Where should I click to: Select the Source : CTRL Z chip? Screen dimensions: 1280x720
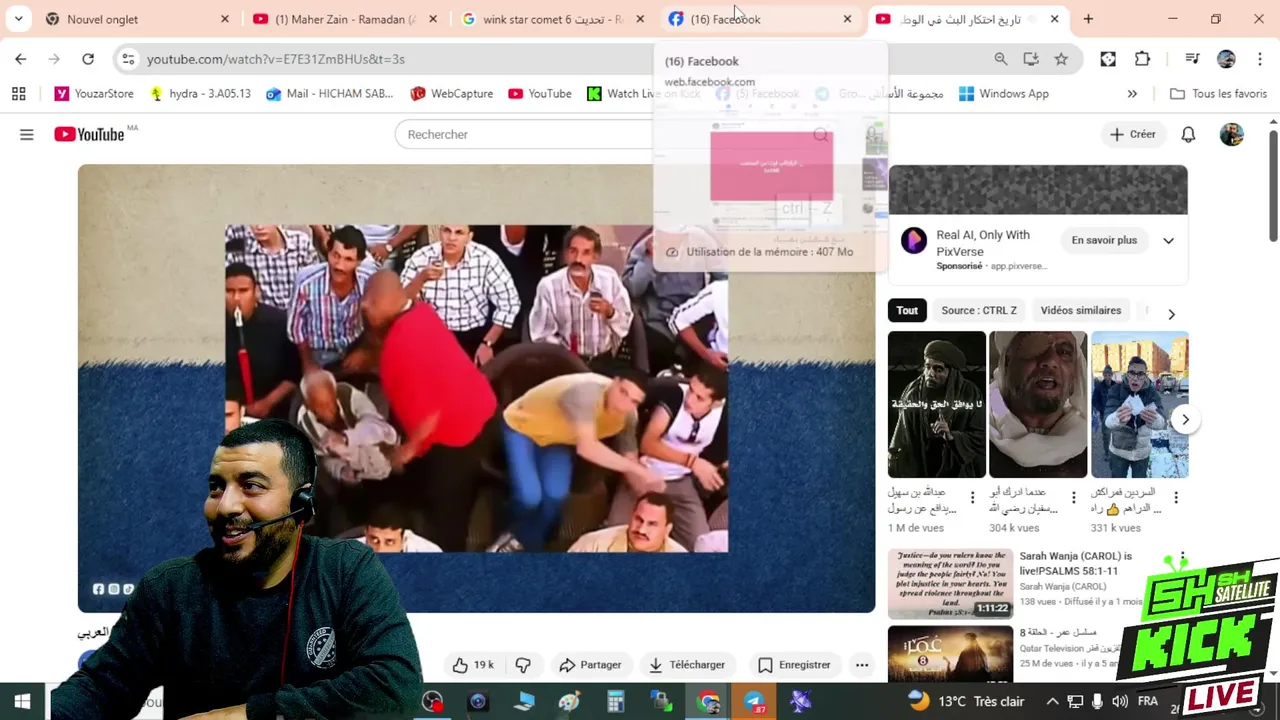point(979,310)
